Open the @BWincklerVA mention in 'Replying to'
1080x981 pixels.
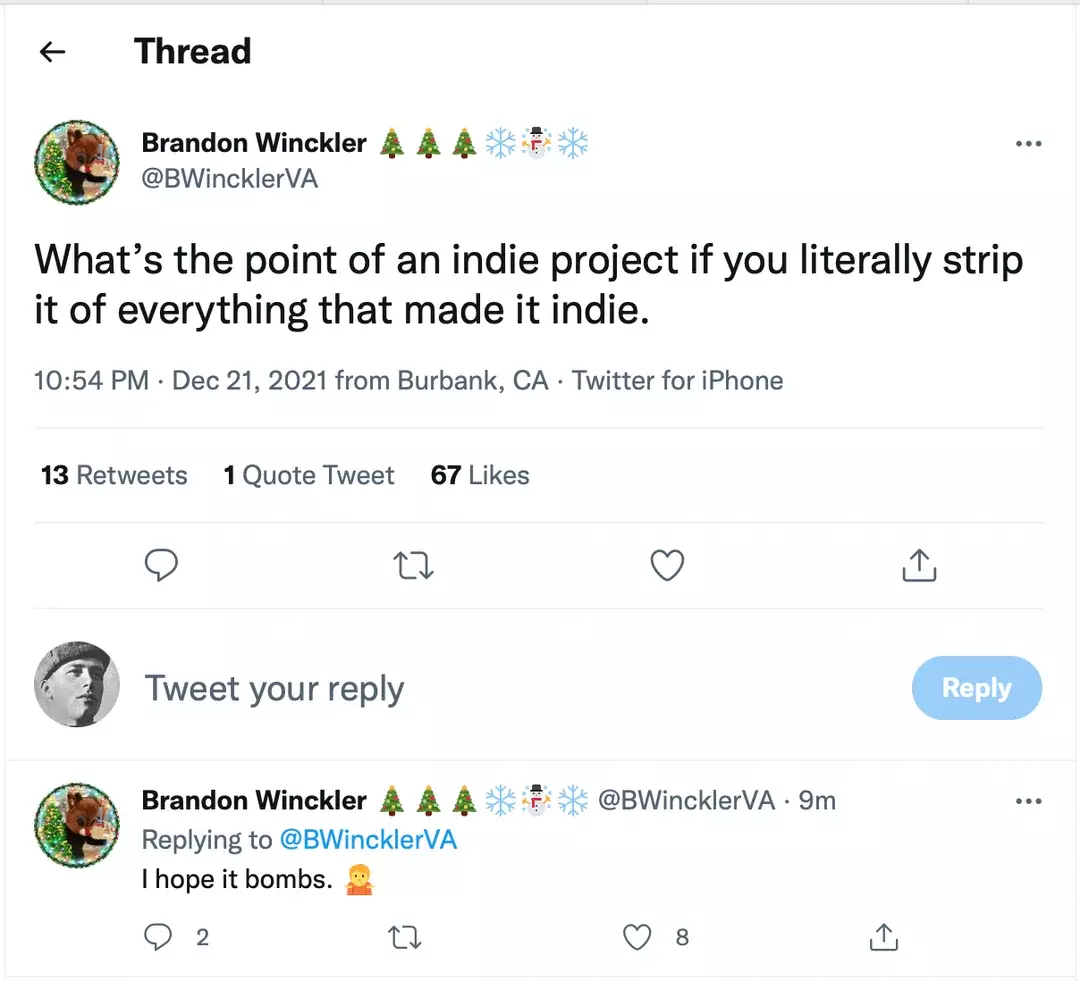(368, 840)
